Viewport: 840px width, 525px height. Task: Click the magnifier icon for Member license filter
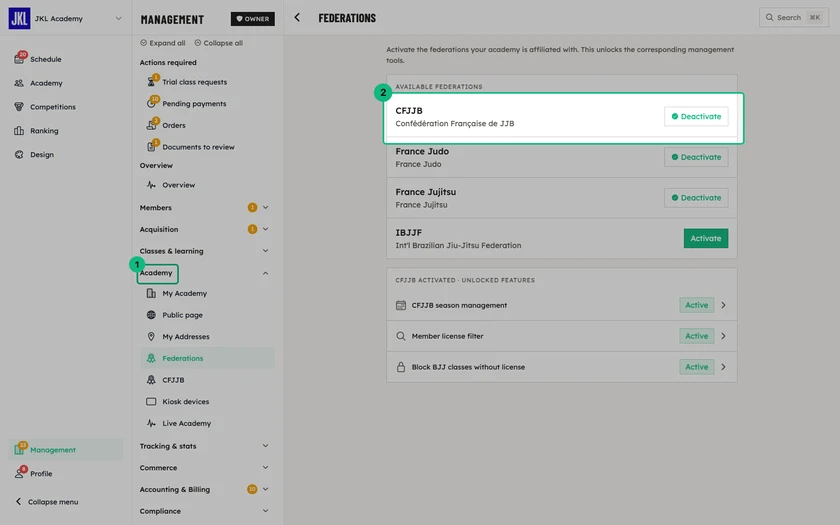click(401, 336)
